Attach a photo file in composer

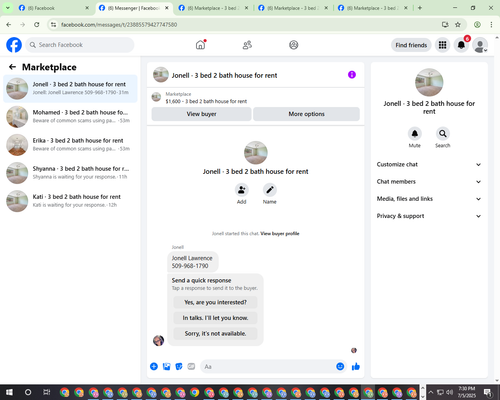[166, 367]
